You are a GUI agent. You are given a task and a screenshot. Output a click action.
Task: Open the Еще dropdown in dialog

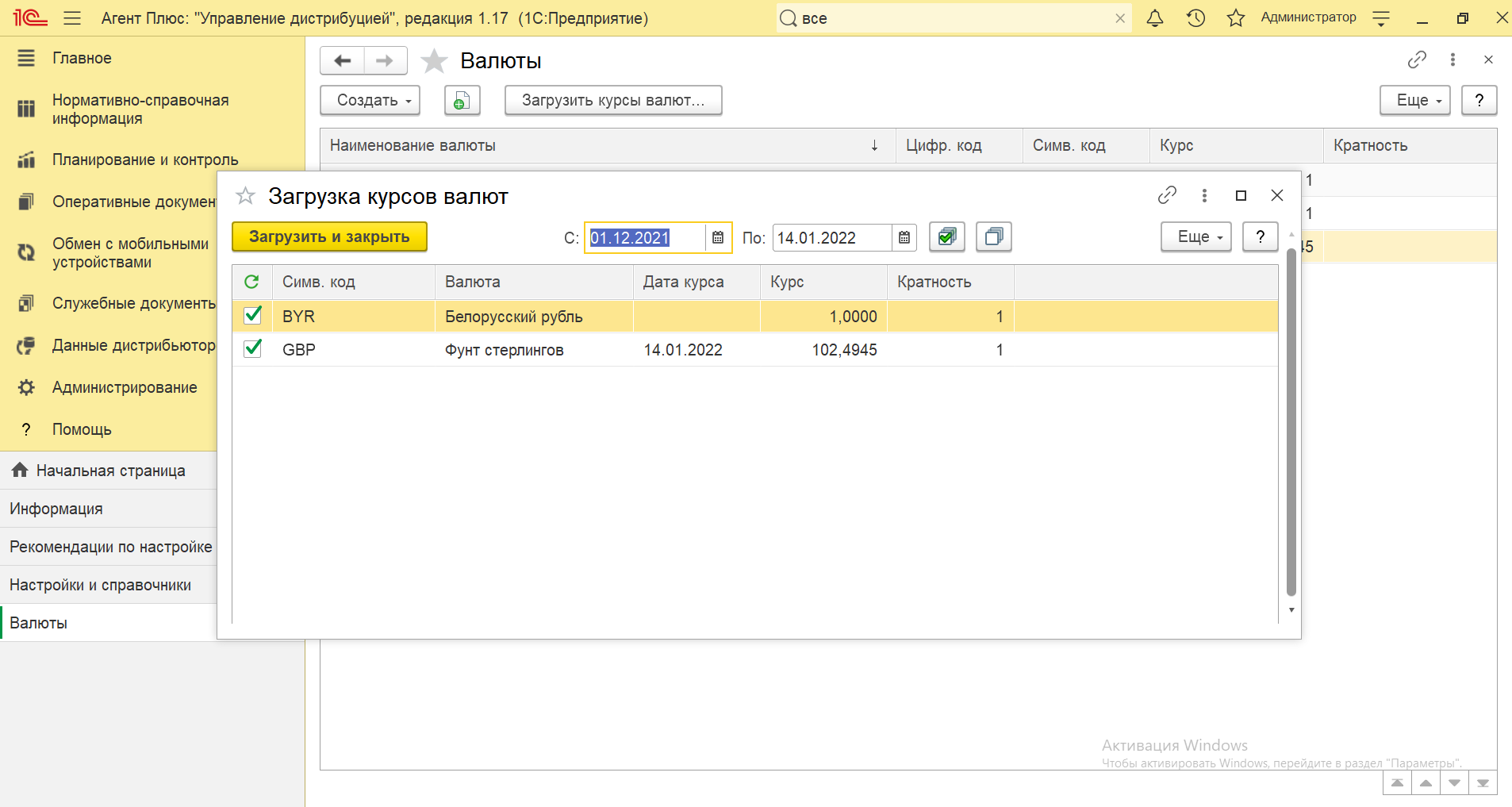(1195, 237)
